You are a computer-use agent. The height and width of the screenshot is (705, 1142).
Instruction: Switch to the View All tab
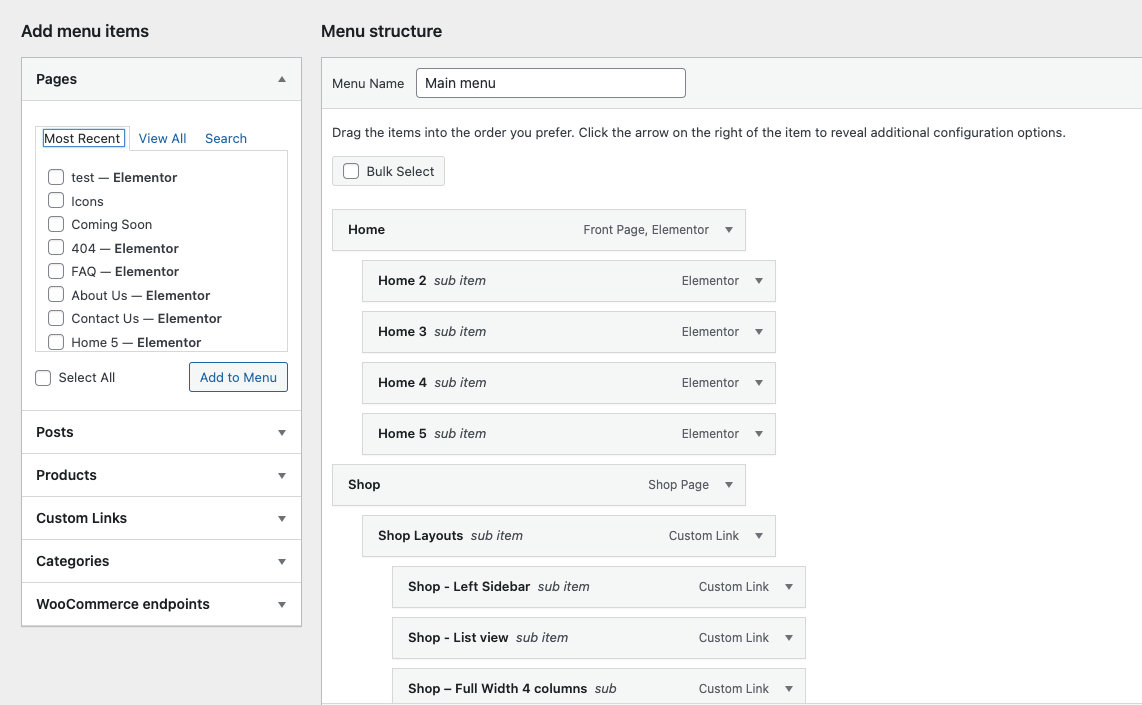[x=162, y=139]
